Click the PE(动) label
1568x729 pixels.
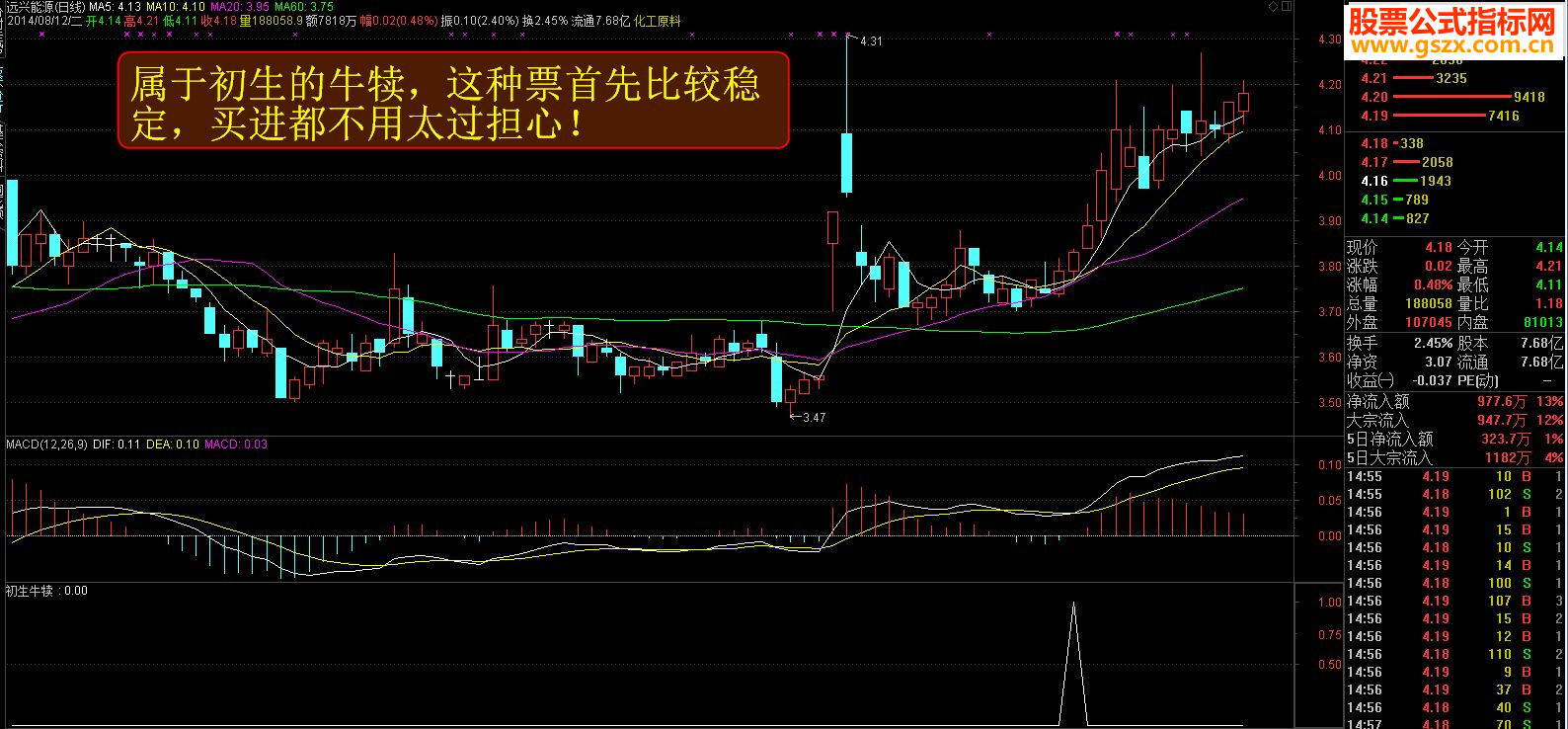click(1478, 380)
